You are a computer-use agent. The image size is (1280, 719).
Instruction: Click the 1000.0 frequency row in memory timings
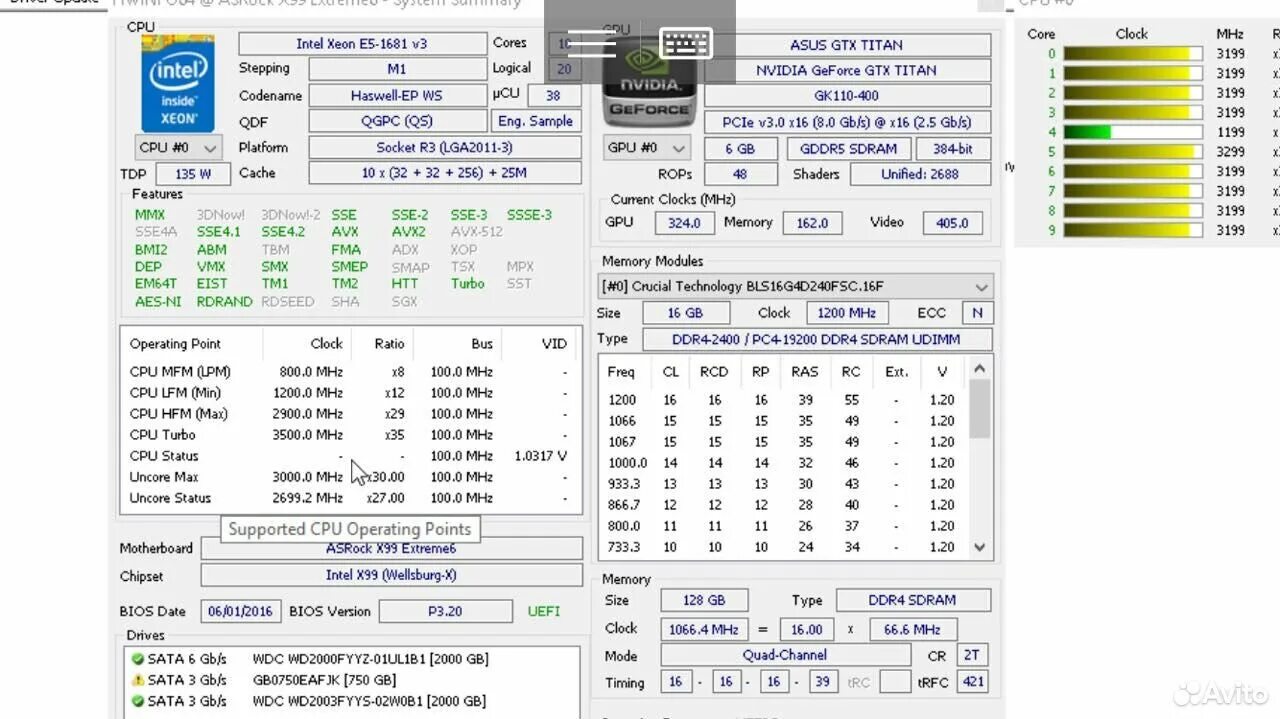click(x=783, y=463)
